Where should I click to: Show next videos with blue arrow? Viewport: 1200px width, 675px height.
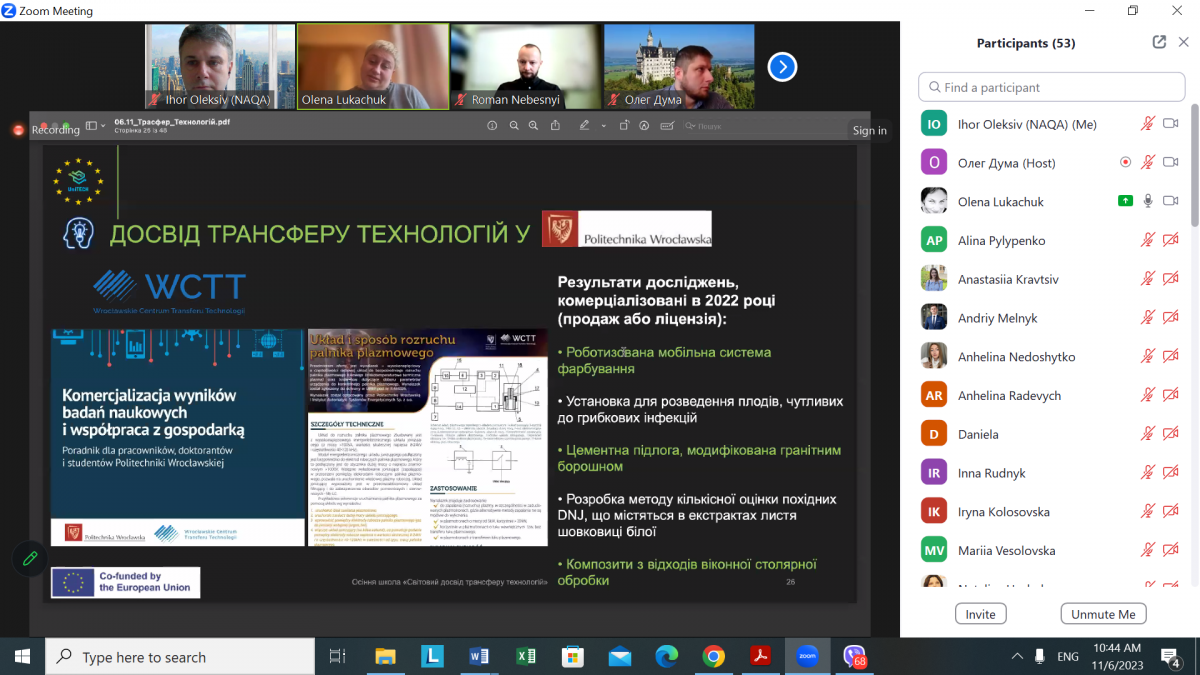pos(782,67)
